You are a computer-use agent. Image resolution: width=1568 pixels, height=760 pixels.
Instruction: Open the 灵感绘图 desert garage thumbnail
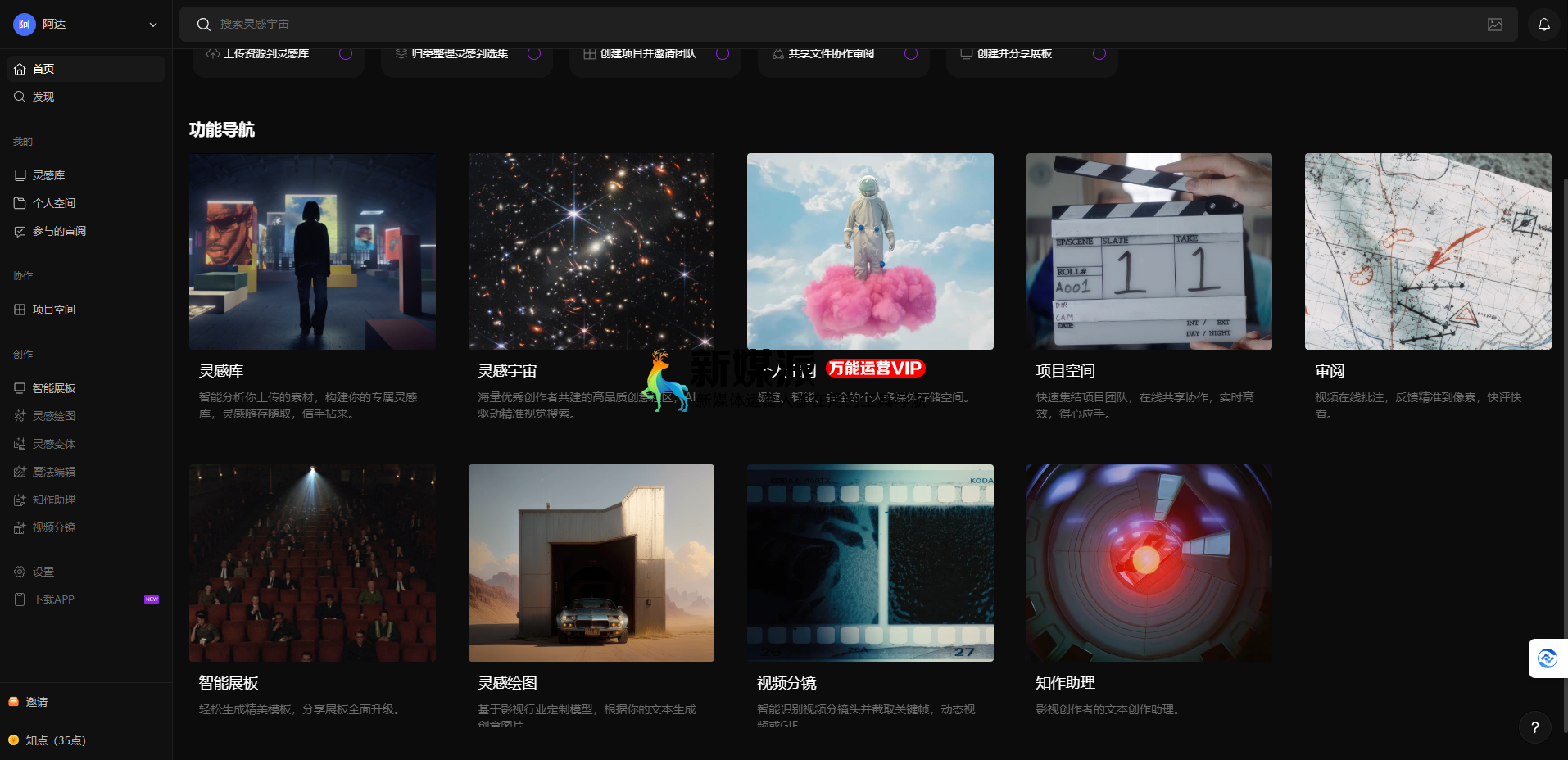591,563
